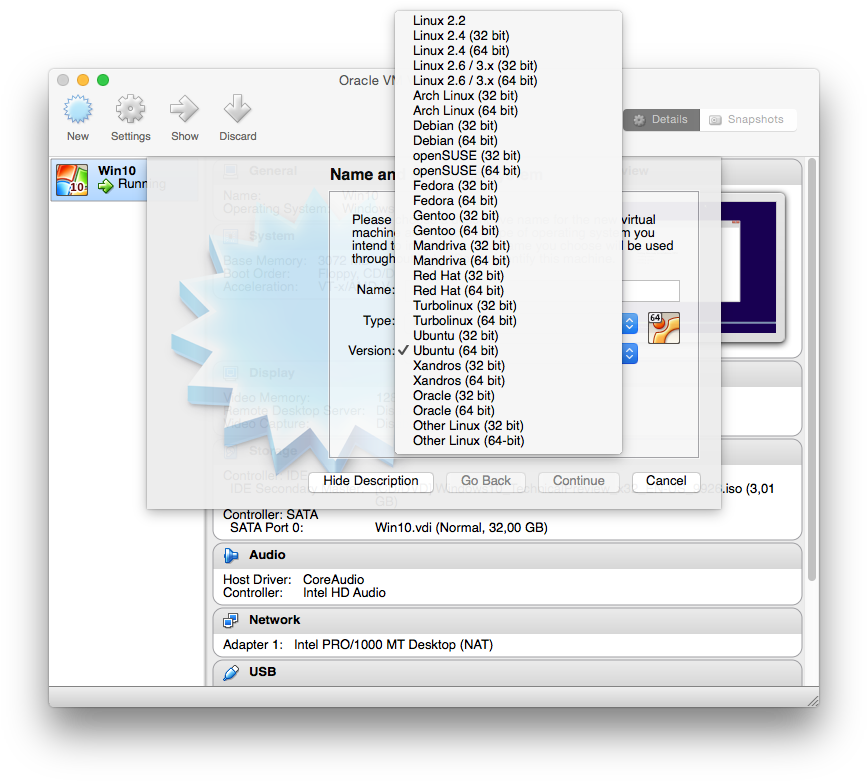Click the Discard toolbar icon
The width and height of the screenshot is (867, 781).
tap(237, 110)
